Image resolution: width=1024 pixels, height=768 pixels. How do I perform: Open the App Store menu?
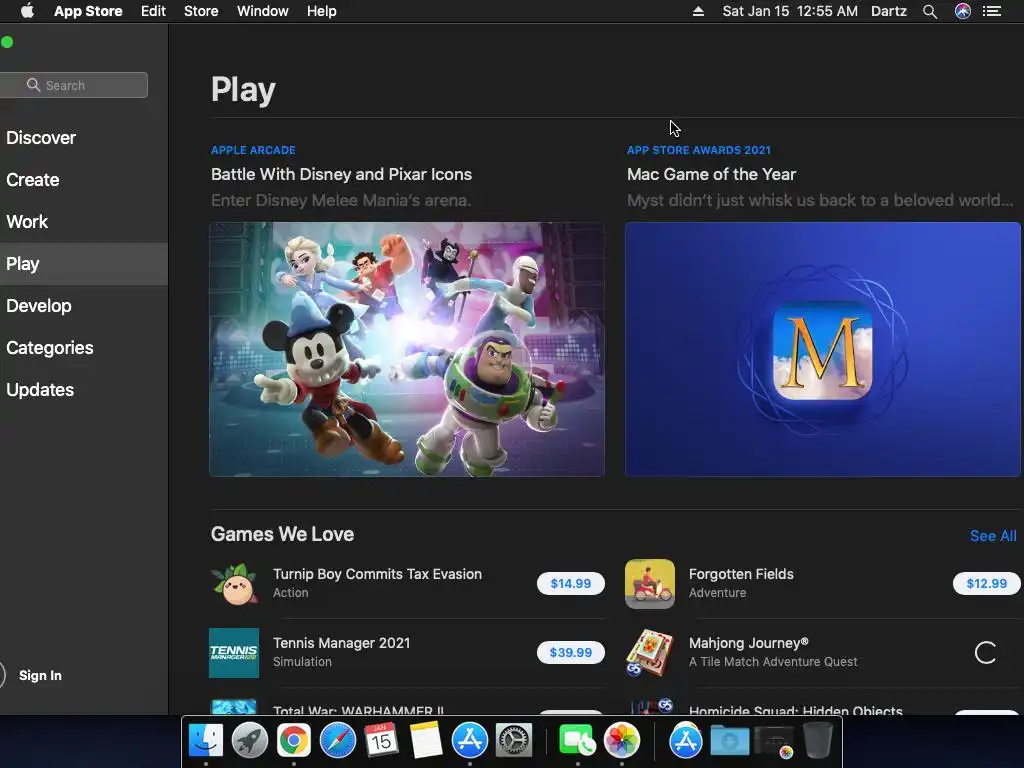[88, 11]
